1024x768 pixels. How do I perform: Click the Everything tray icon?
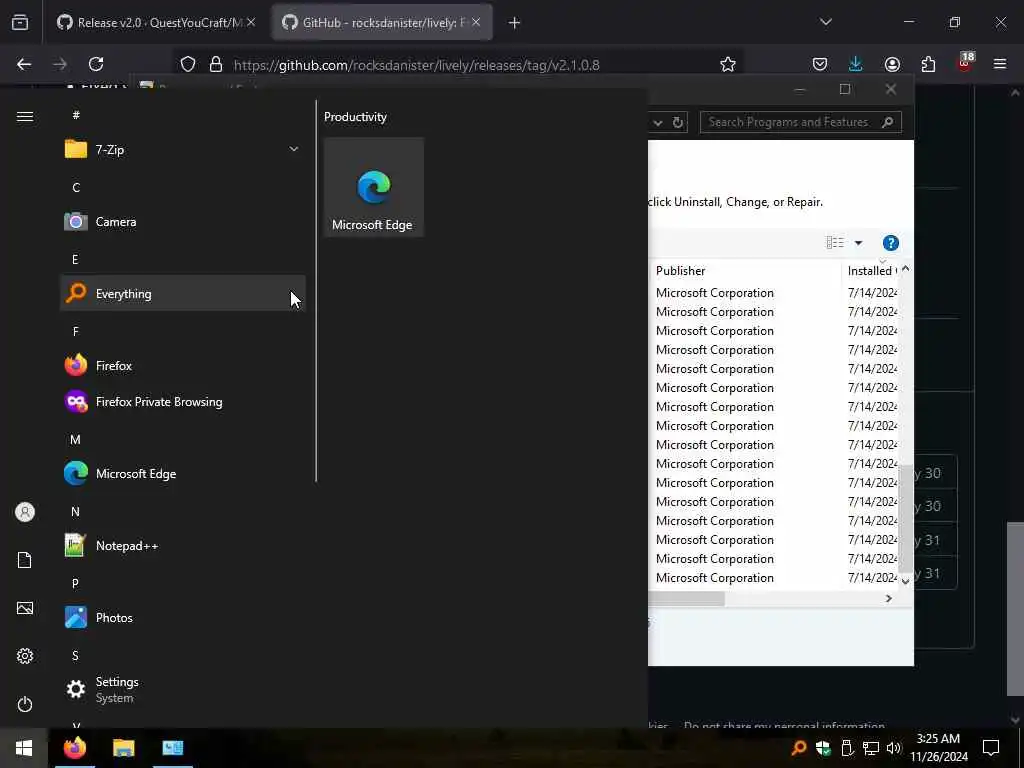[799, 748]
